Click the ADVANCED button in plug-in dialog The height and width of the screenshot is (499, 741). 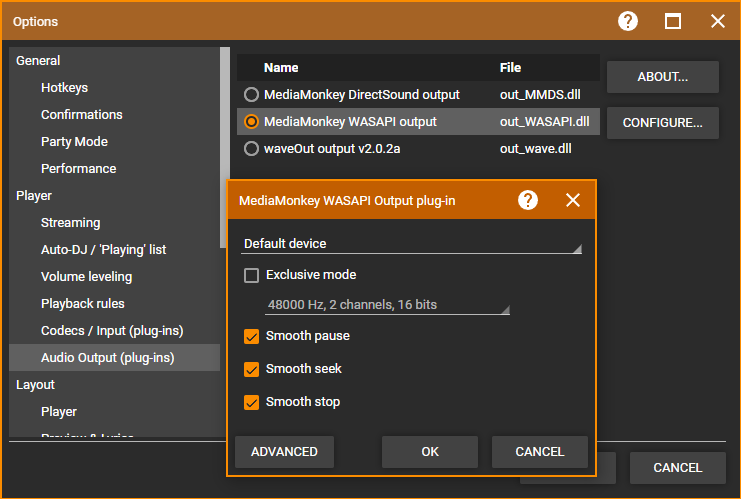pos(284,452)
